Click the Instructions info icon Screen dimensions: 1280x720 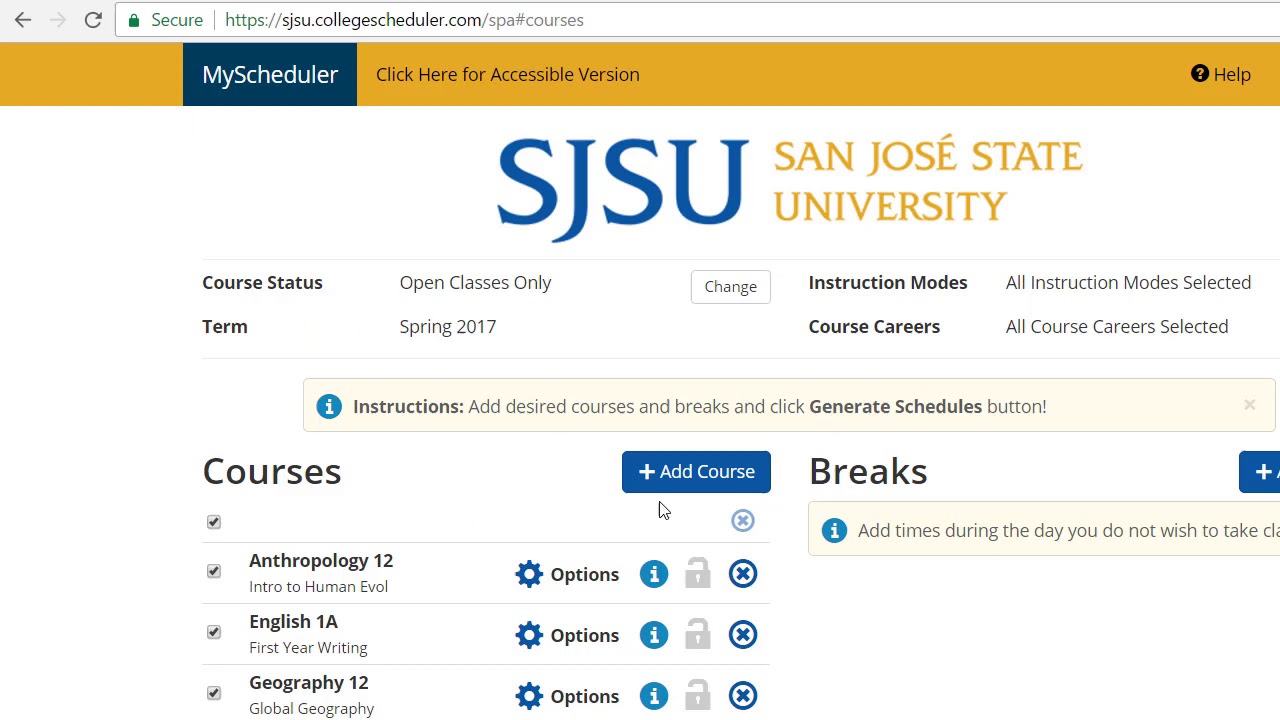329,406
